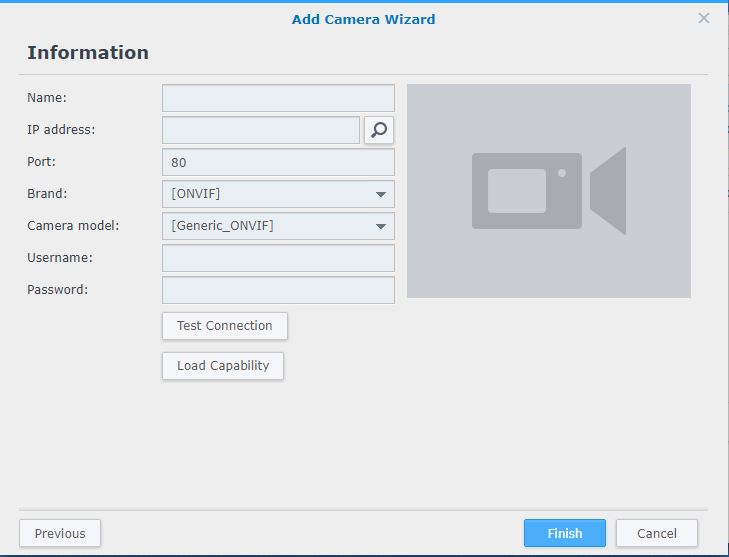Close the Add Camera Wizard with X
729x557 pixels.
coord(703,18)
